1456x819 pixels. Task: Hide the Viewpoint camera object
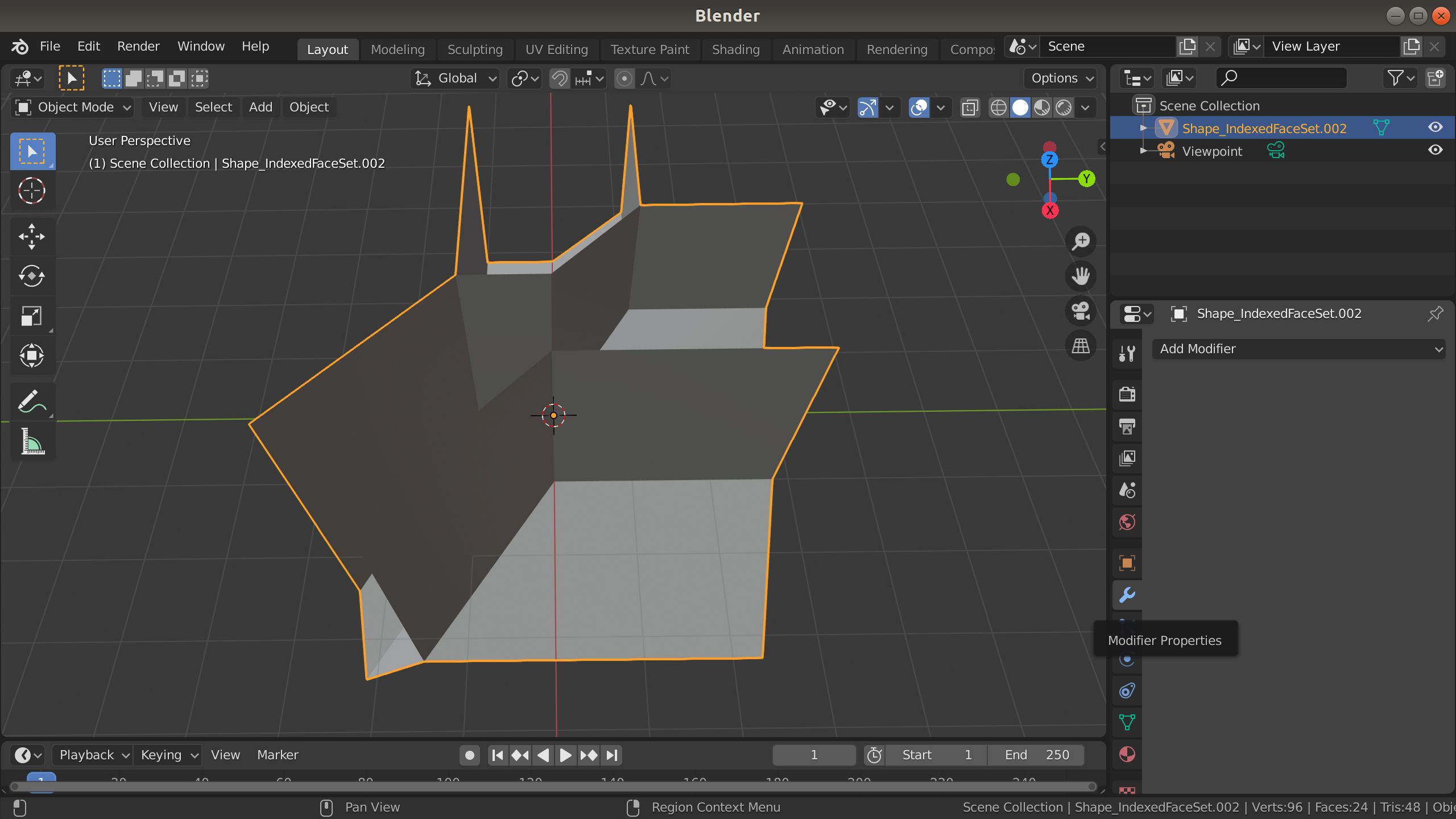coord(1435,150)
